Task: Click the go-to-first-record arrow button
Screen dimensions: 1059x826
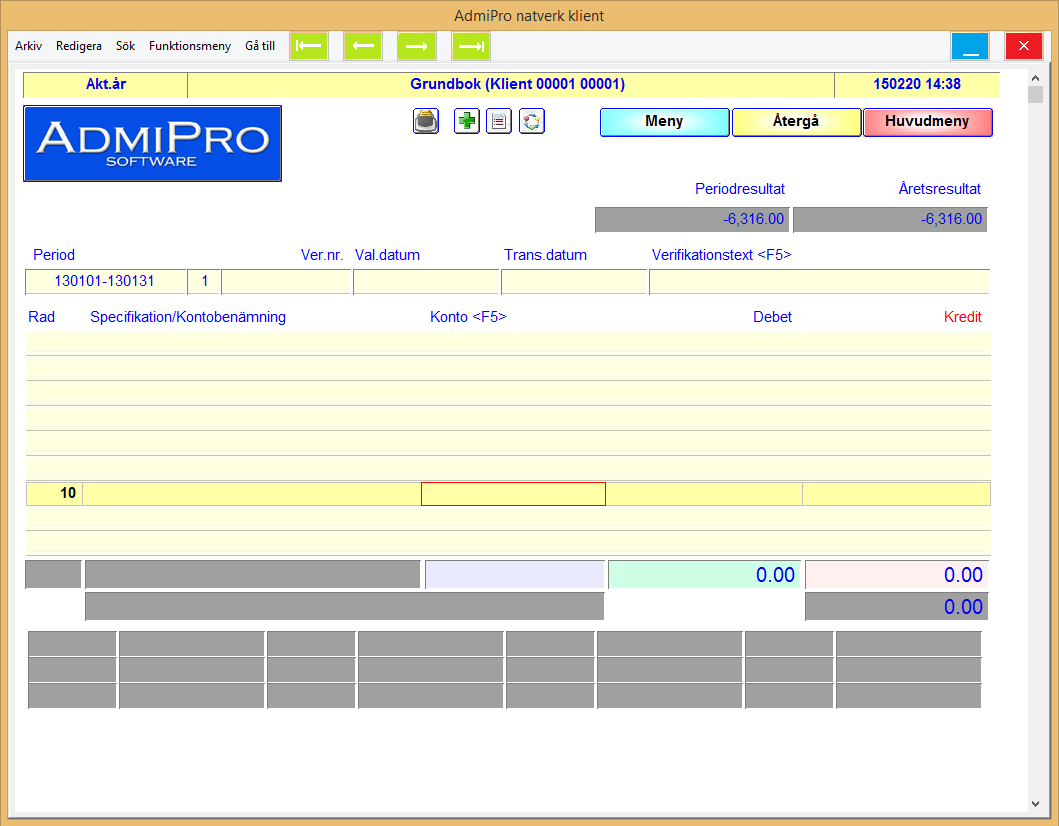Action: 309,46
